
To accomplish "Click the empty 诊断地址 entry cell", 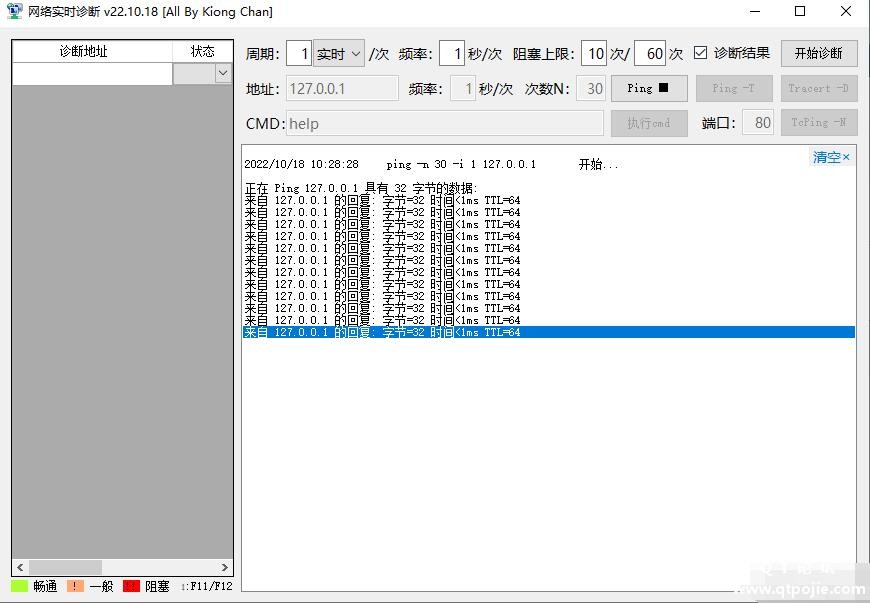I will click(x=92, y=74).
